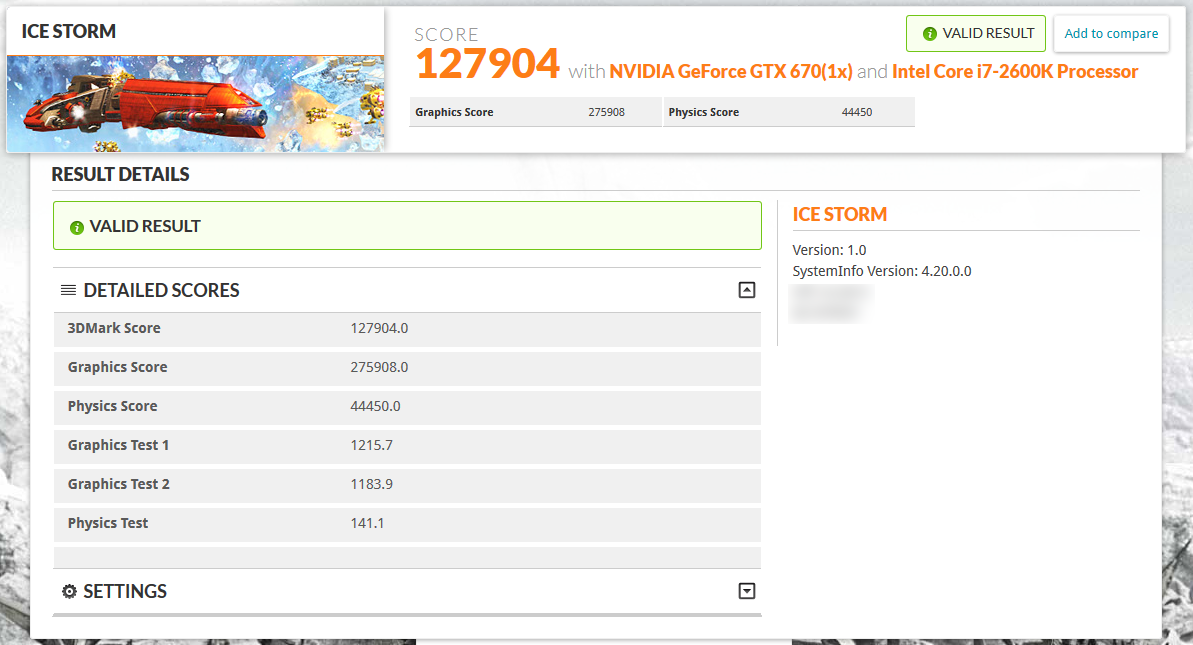Click the header Physics Score label
The width and height of the screenshot is (1193, 645).
click(x=704, y=112)
